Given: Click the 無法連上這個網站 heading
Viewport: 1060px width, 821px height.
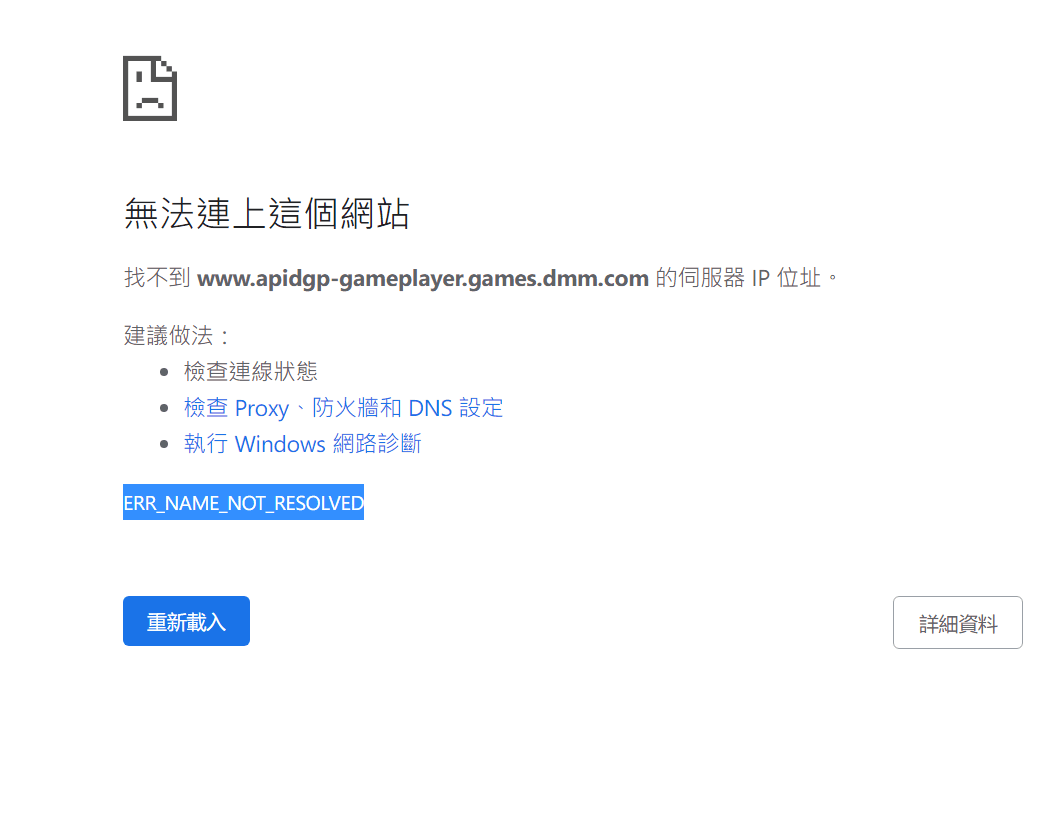Looking at the screenshot, I should click(x=267, y=214).
